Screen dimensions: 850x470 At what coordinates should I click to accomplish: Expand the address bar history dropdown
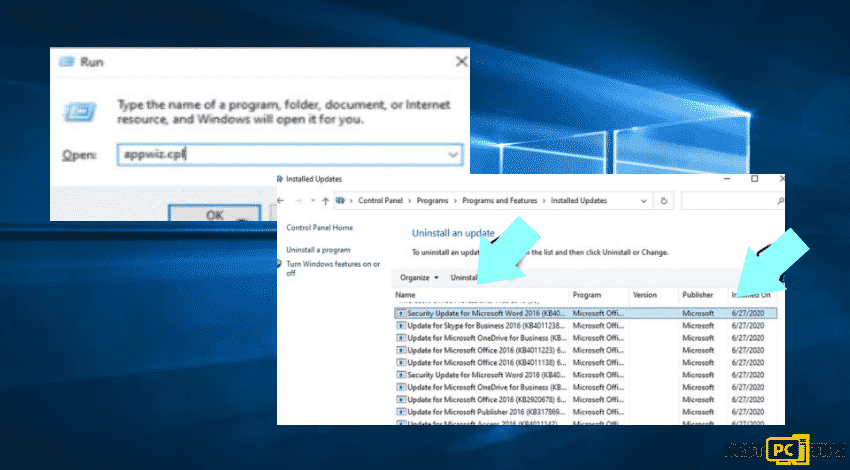(x=643, y=201)
